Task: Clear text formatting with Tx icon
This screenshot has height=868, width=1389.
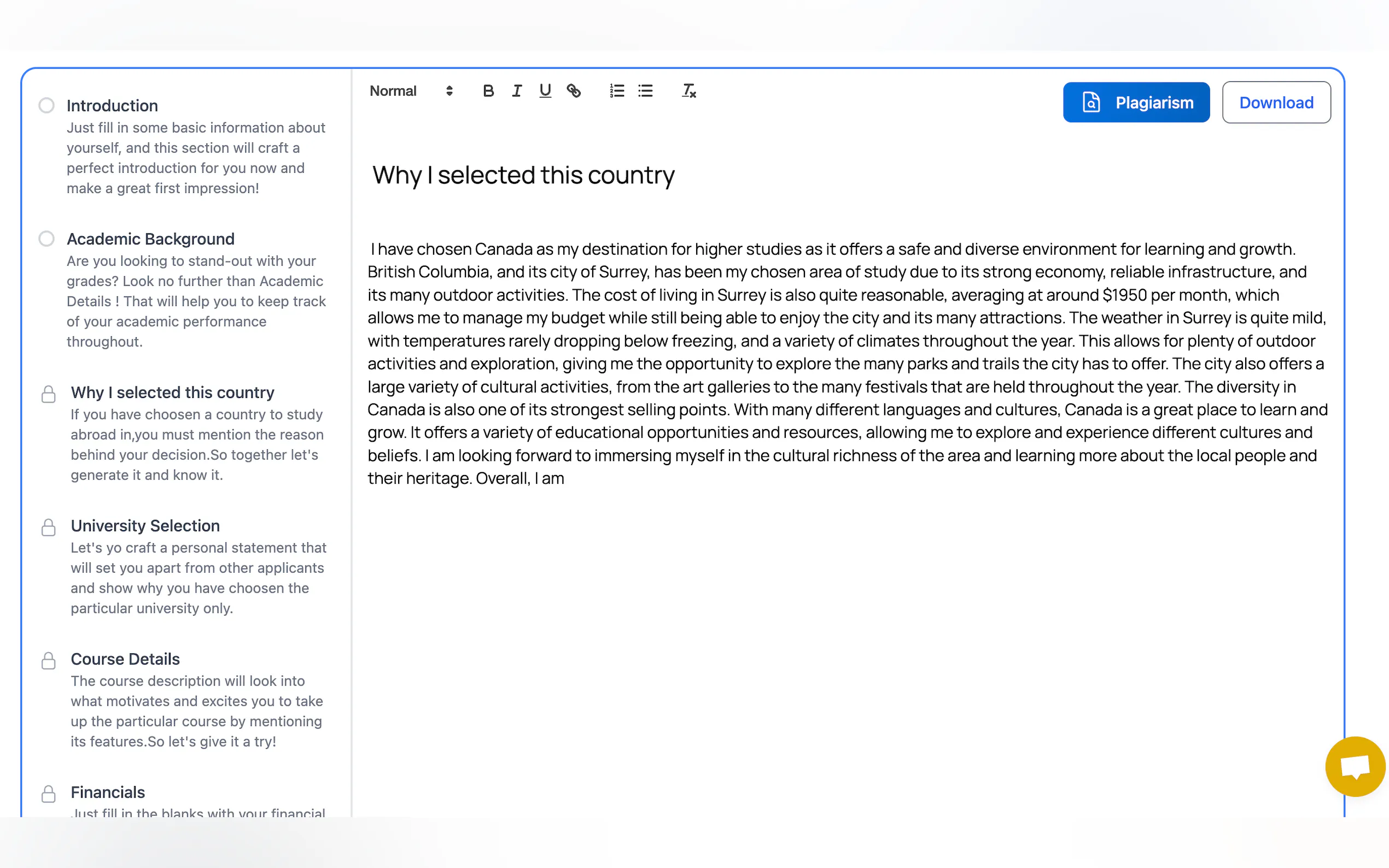Action: click(688, 91)
